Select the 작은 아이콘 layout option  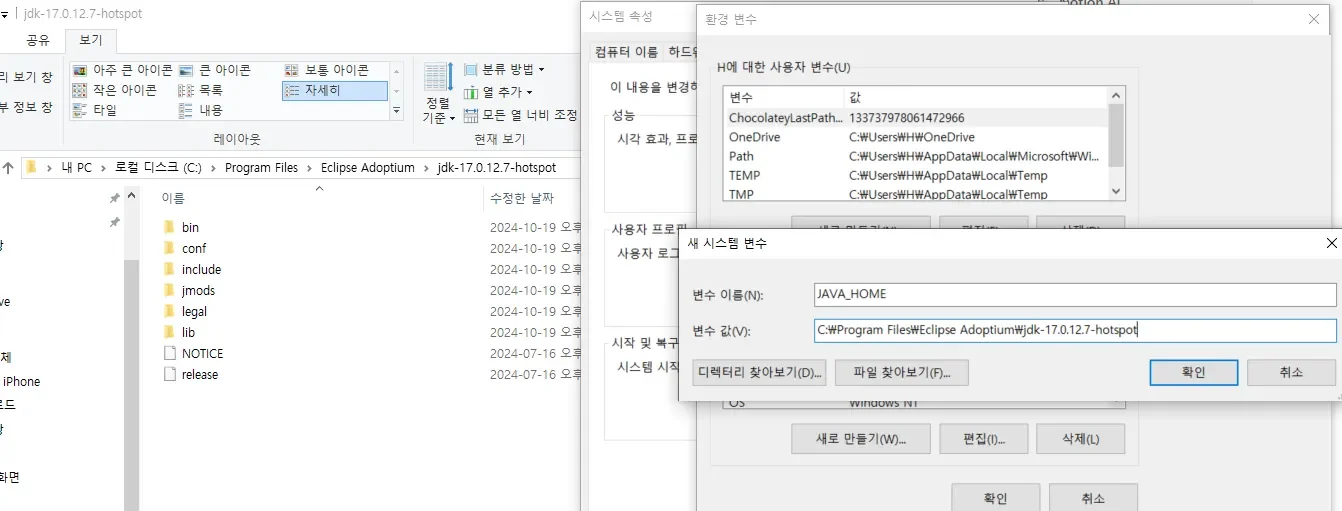115,90
